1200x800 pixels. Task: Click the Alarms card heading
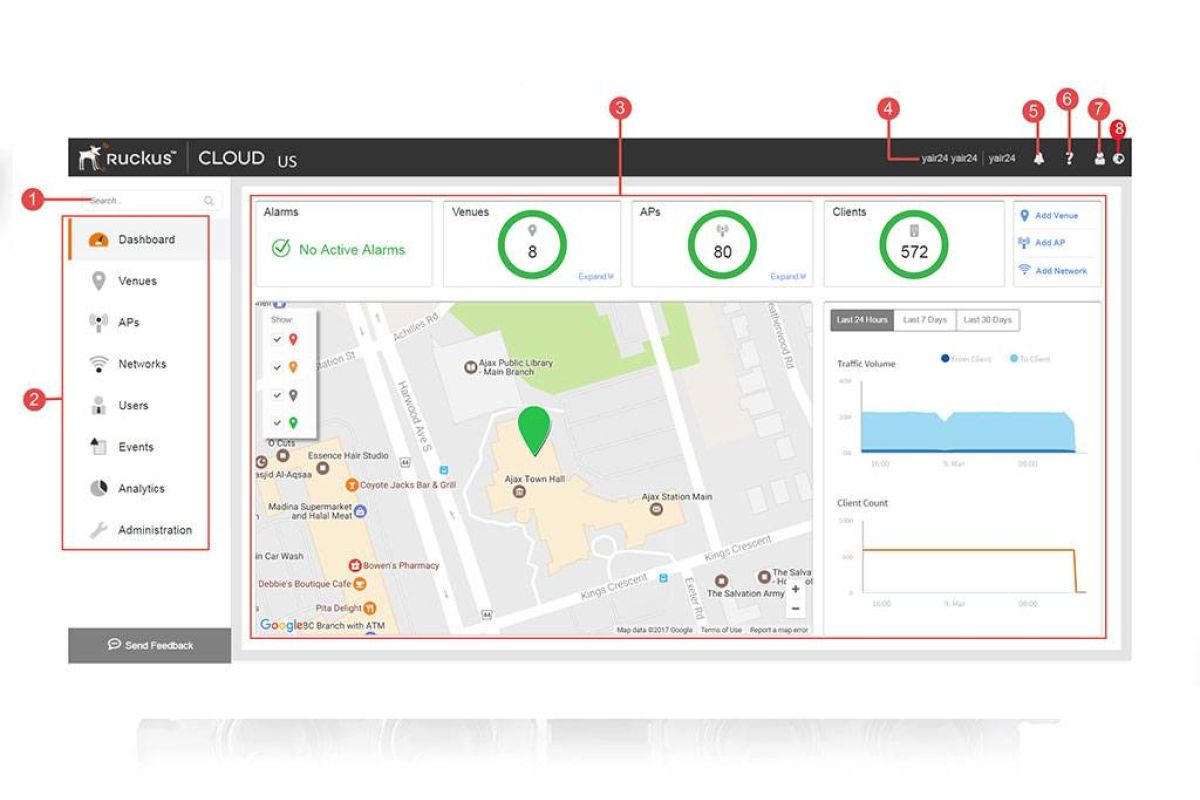281,212
